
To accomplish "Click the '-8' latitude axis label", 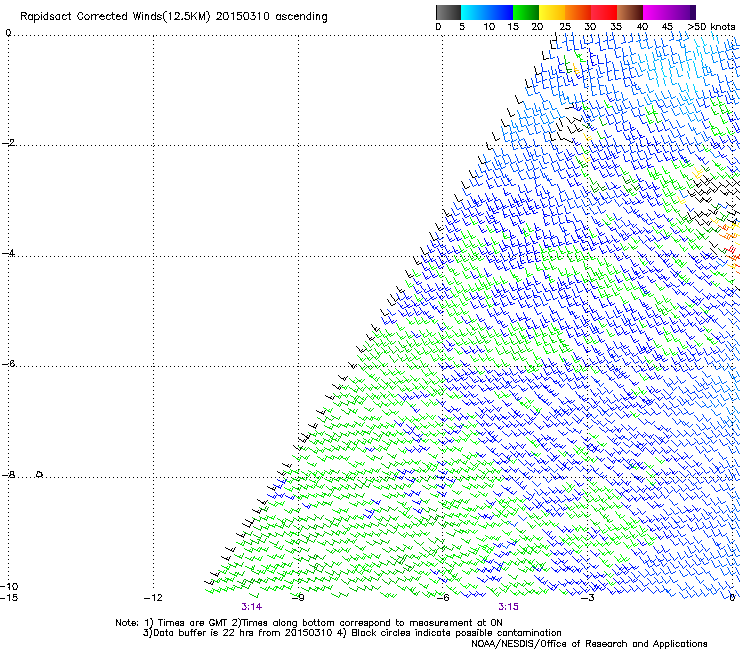I will 8,474.
